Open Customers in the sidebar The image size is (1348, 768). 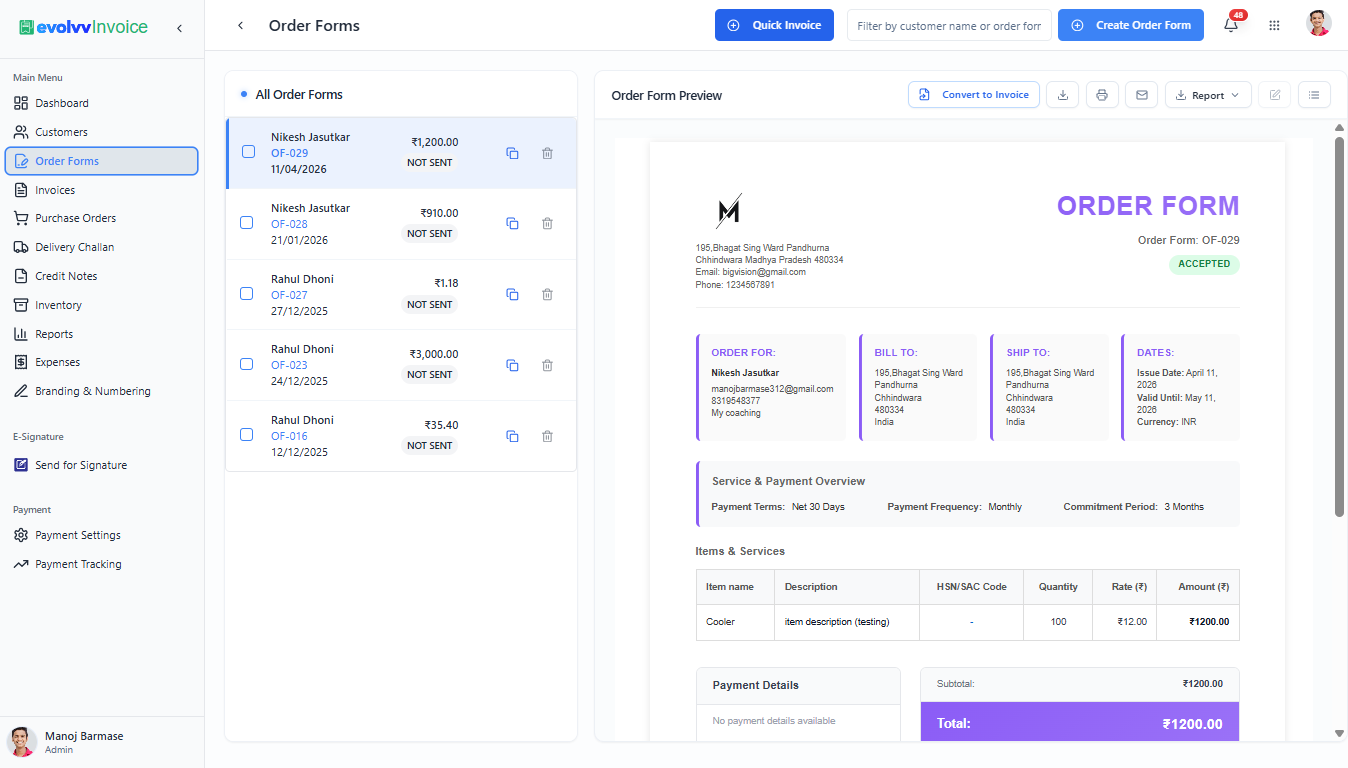point(102,132)
